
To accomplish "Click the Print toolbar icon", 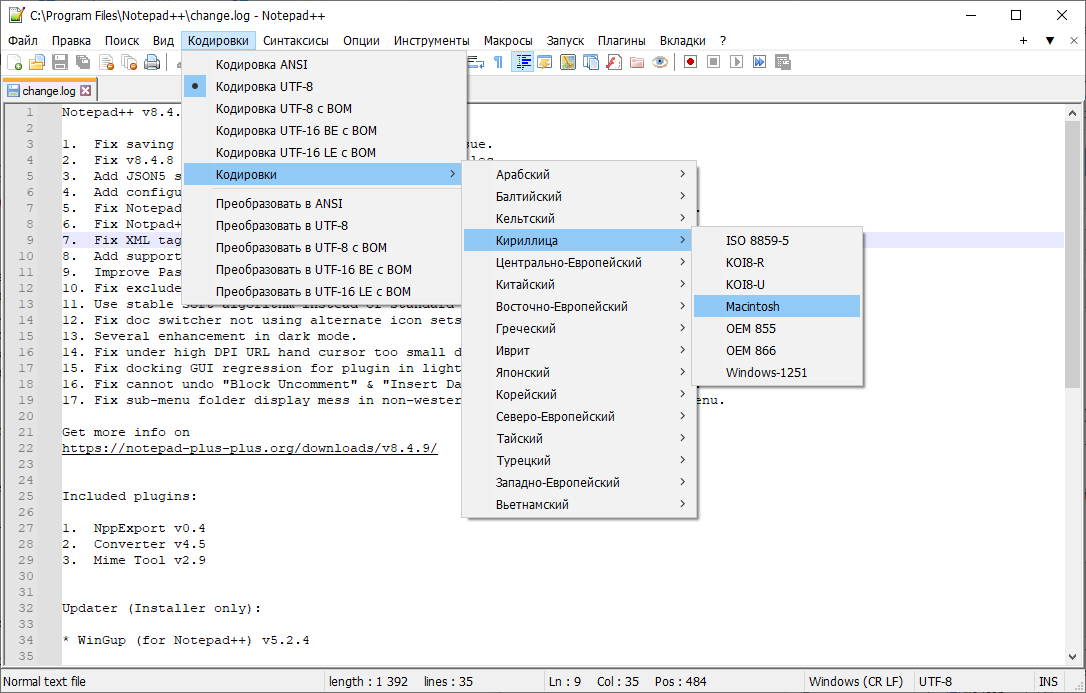I will point(152,62).
